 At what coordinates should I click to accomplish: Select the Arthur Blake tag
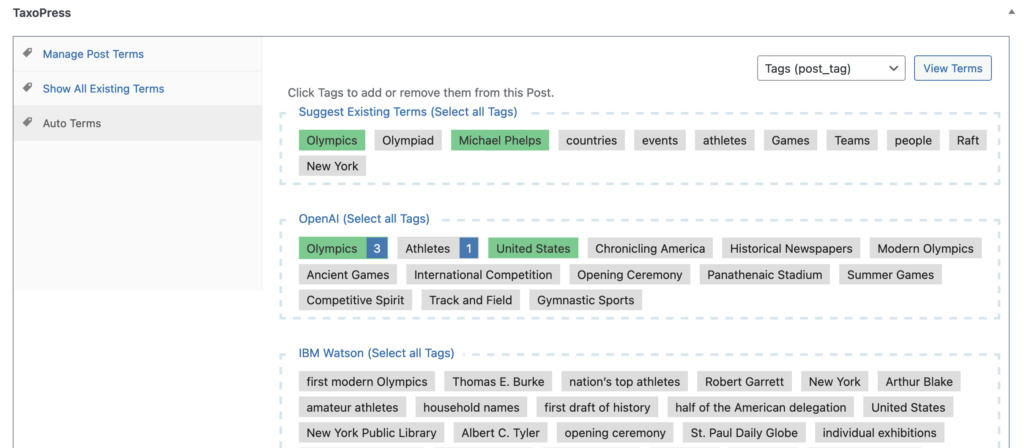(919, 382)
